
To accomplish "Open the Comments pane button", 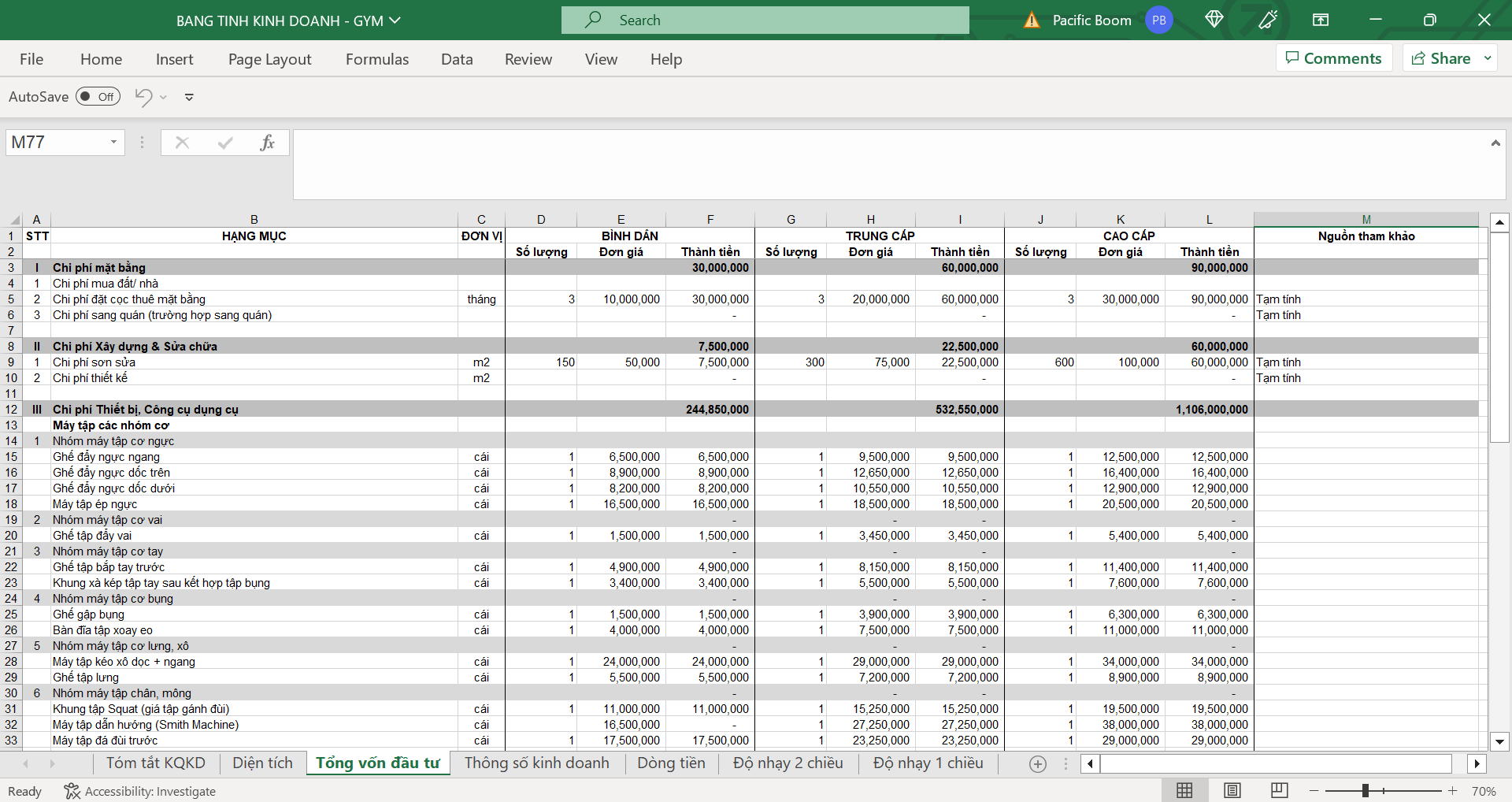I will 1333,58.
